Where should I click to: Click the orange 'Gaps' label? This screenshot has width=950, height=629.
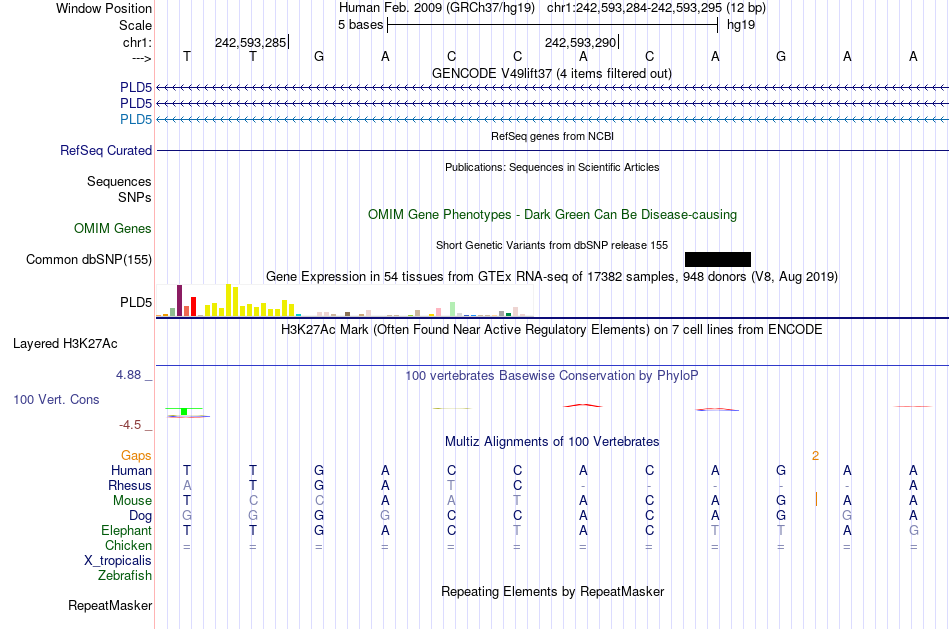(x=136, y=455)
